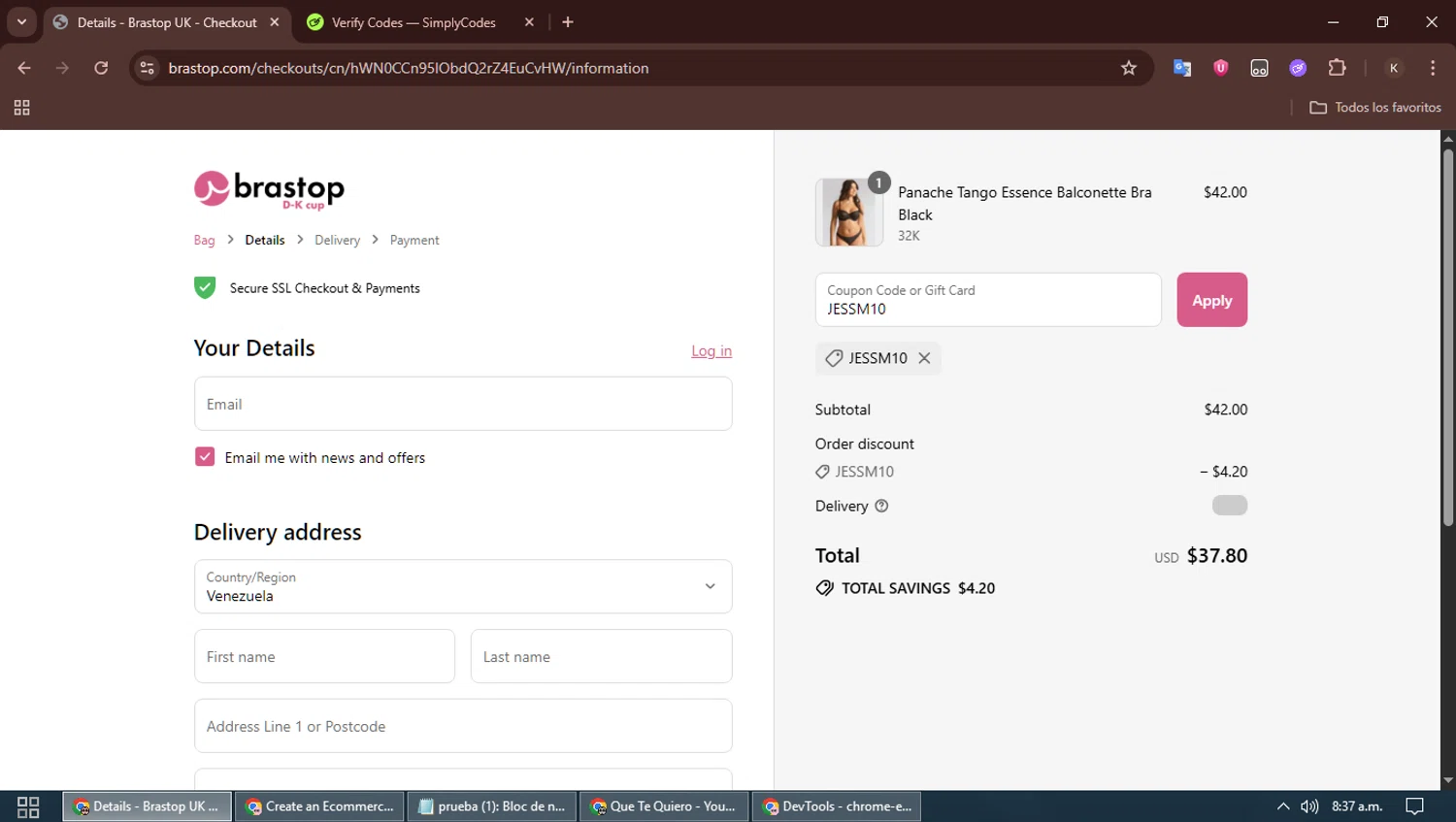The image size is (1456, 822).
Task: Click the Details breadcrumb step
Action: [x=265, y=240]
